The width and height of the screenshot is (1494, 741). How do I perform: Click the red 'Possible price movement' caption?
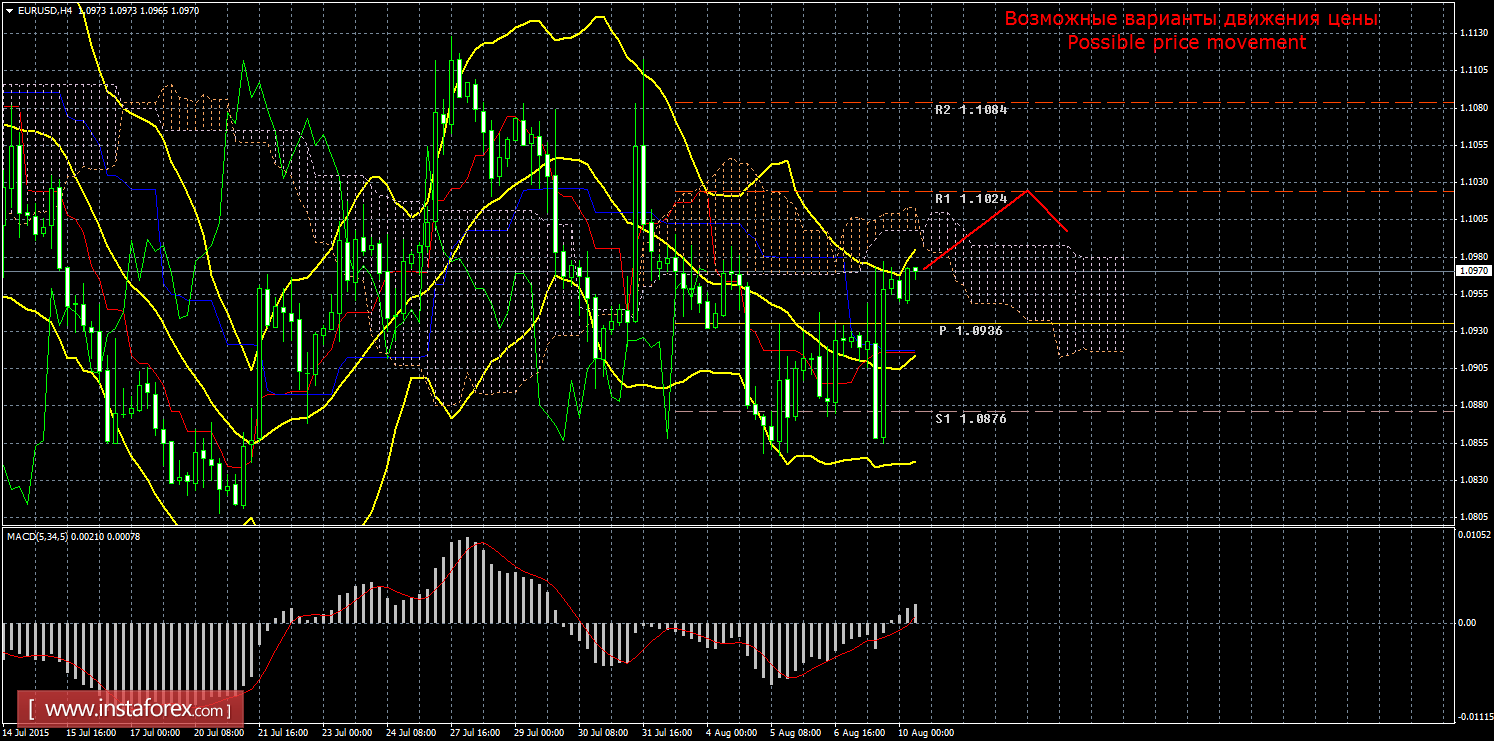click(x=1185, y=43)
